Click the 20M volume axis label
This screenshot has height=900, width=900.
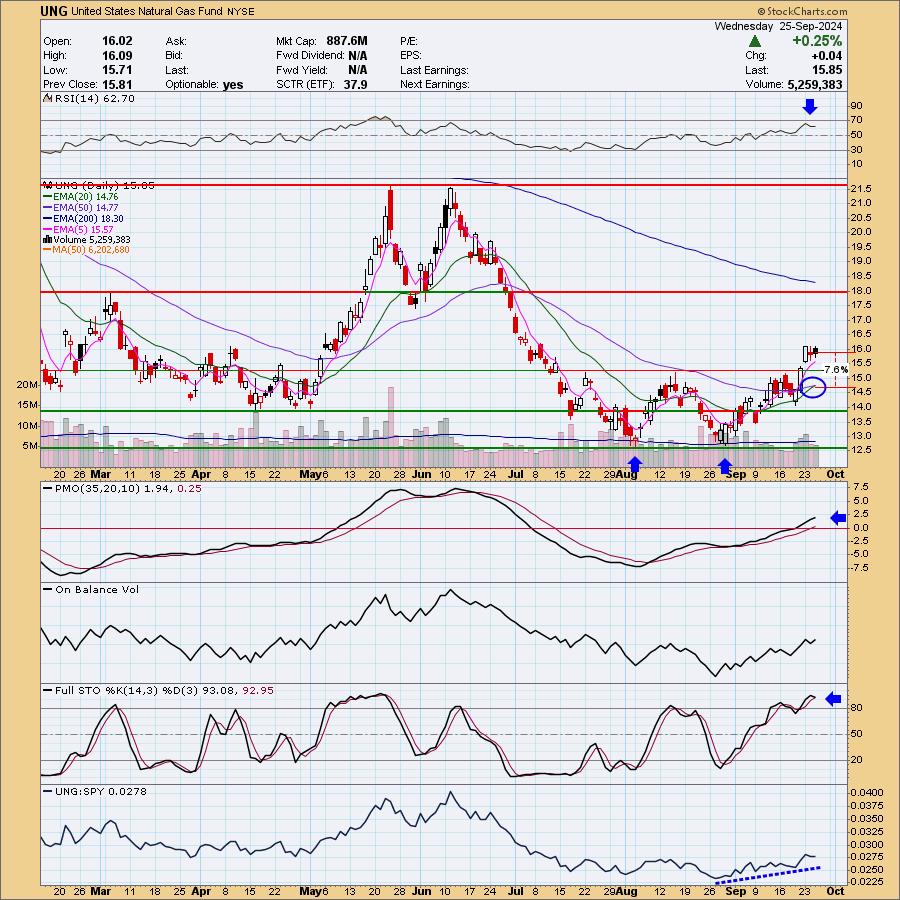[x=27, y=385]
